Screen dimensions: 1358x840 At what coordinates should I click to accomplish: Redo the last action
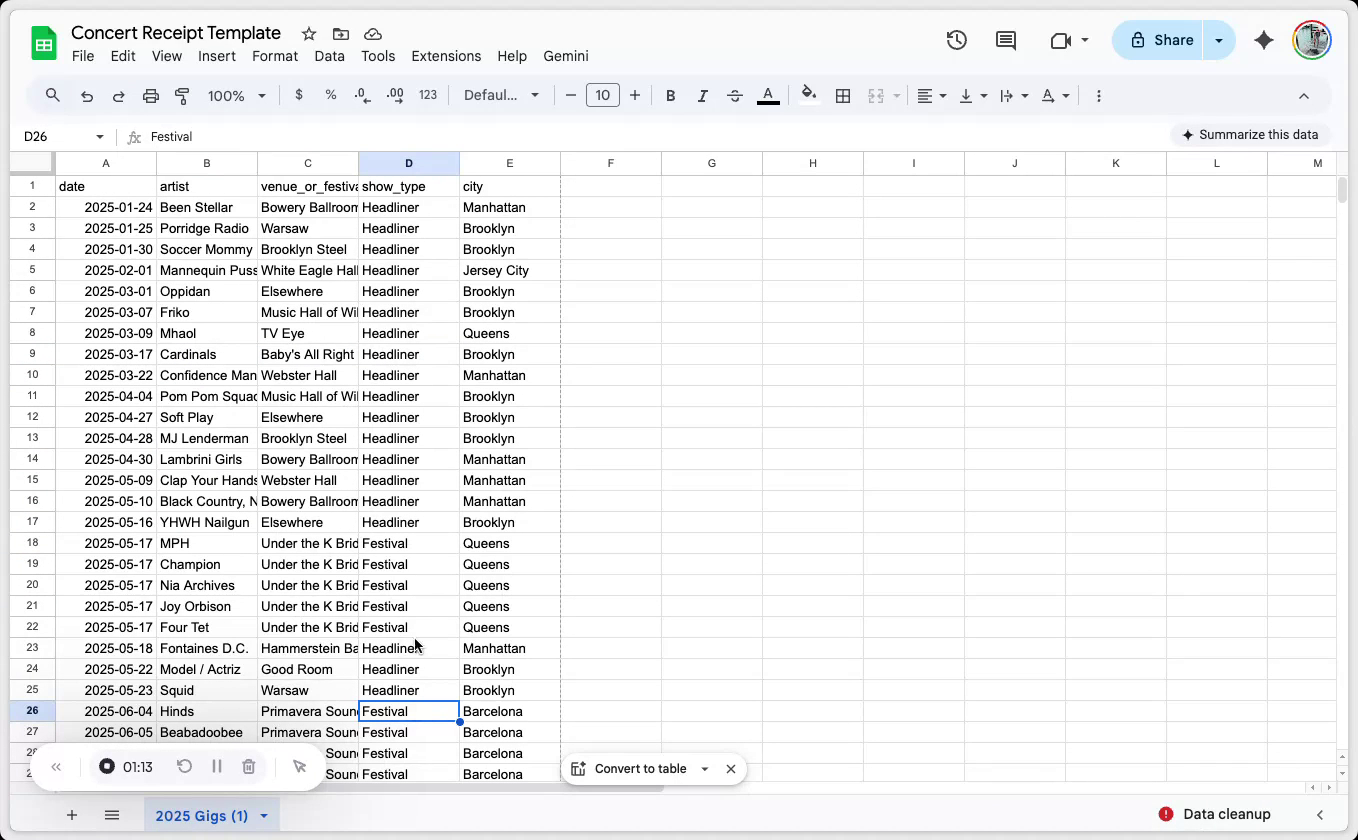pyautogui.click(x=118, y=96)
